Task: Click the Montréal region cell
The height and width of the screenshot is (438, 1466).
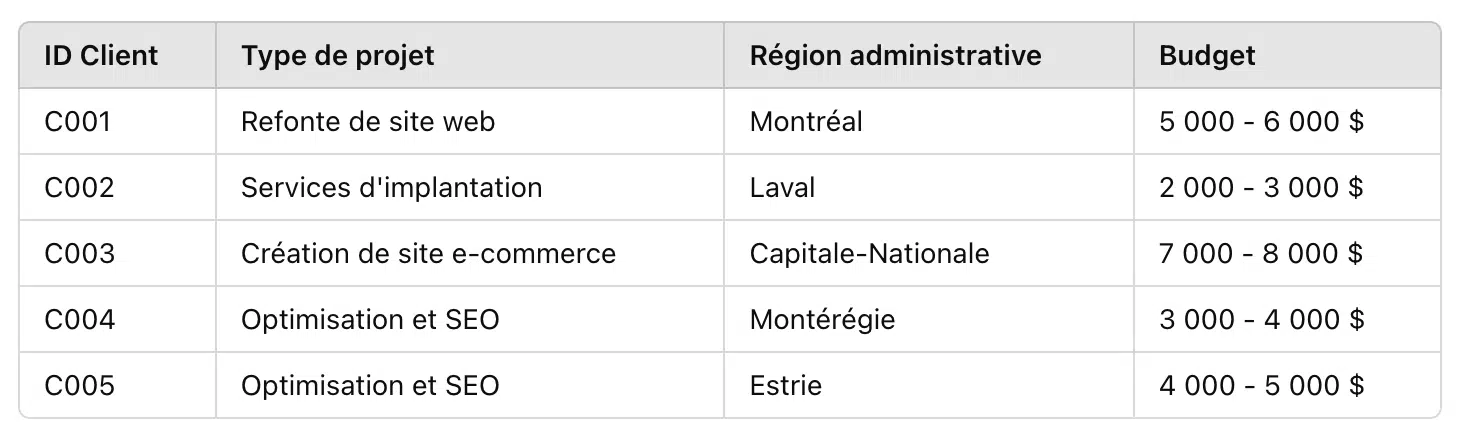Action: tap(929, 121)
